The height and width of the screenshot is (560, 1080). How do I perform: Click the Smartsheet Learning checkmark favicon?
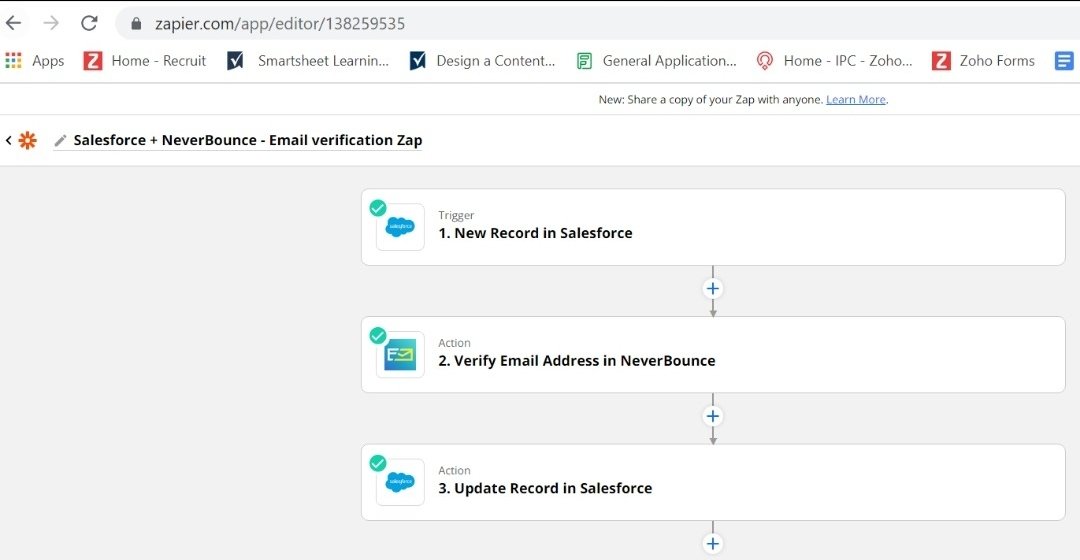[236, 61]
